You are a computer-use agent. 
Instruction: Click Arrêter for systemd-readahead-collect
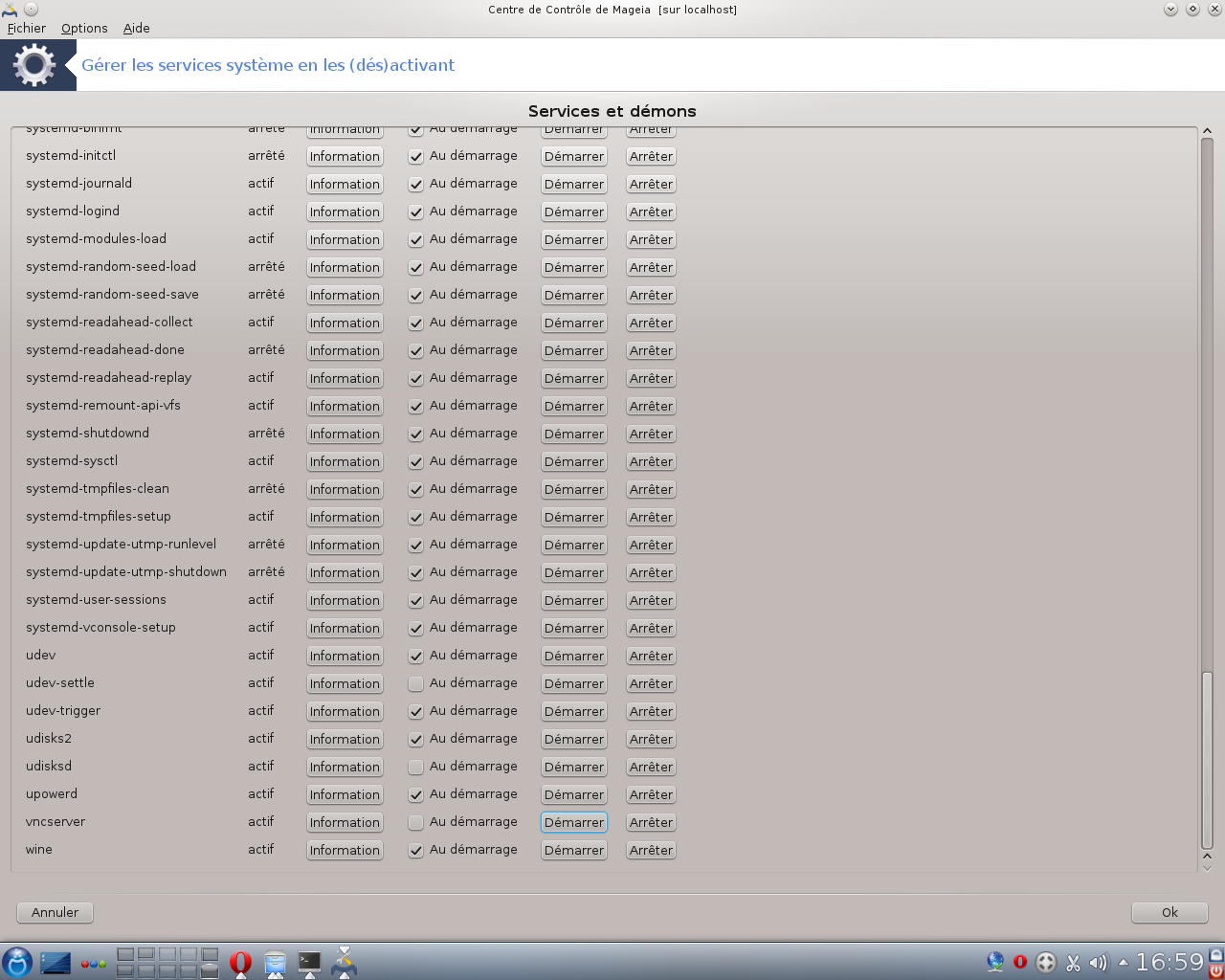coord(652,323)
